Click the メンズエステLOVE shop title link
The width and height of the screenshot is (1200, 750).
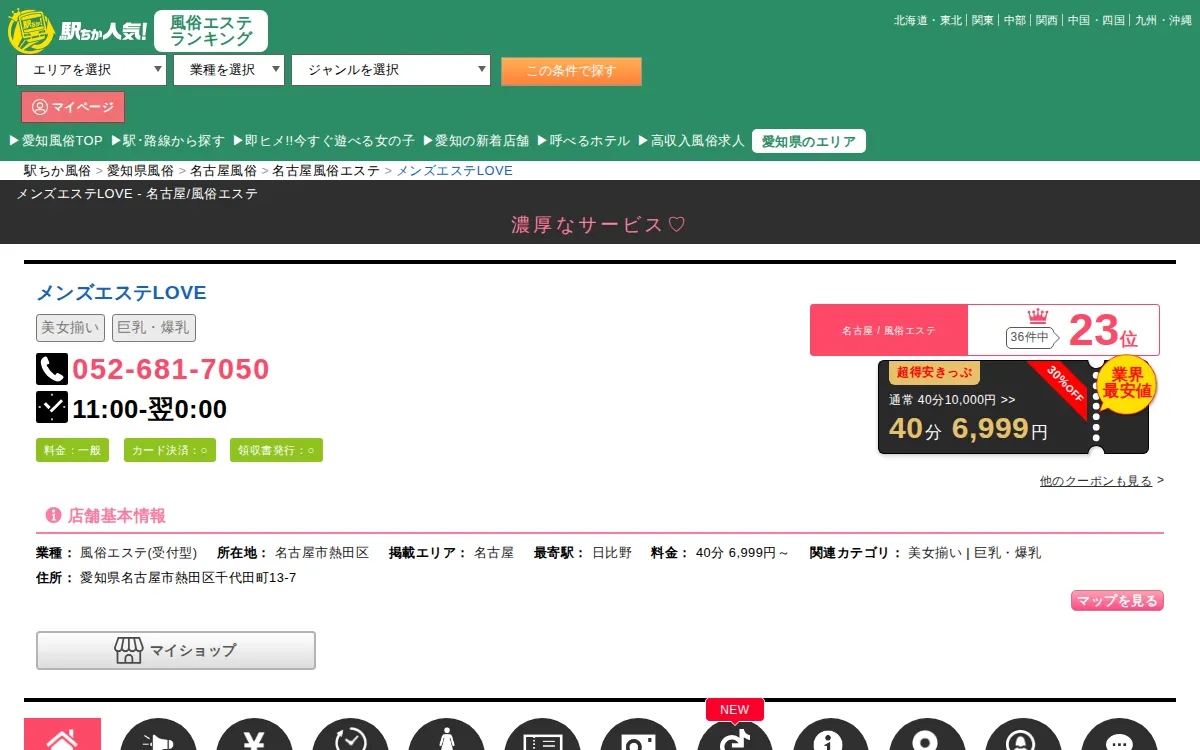pos(121,293)
